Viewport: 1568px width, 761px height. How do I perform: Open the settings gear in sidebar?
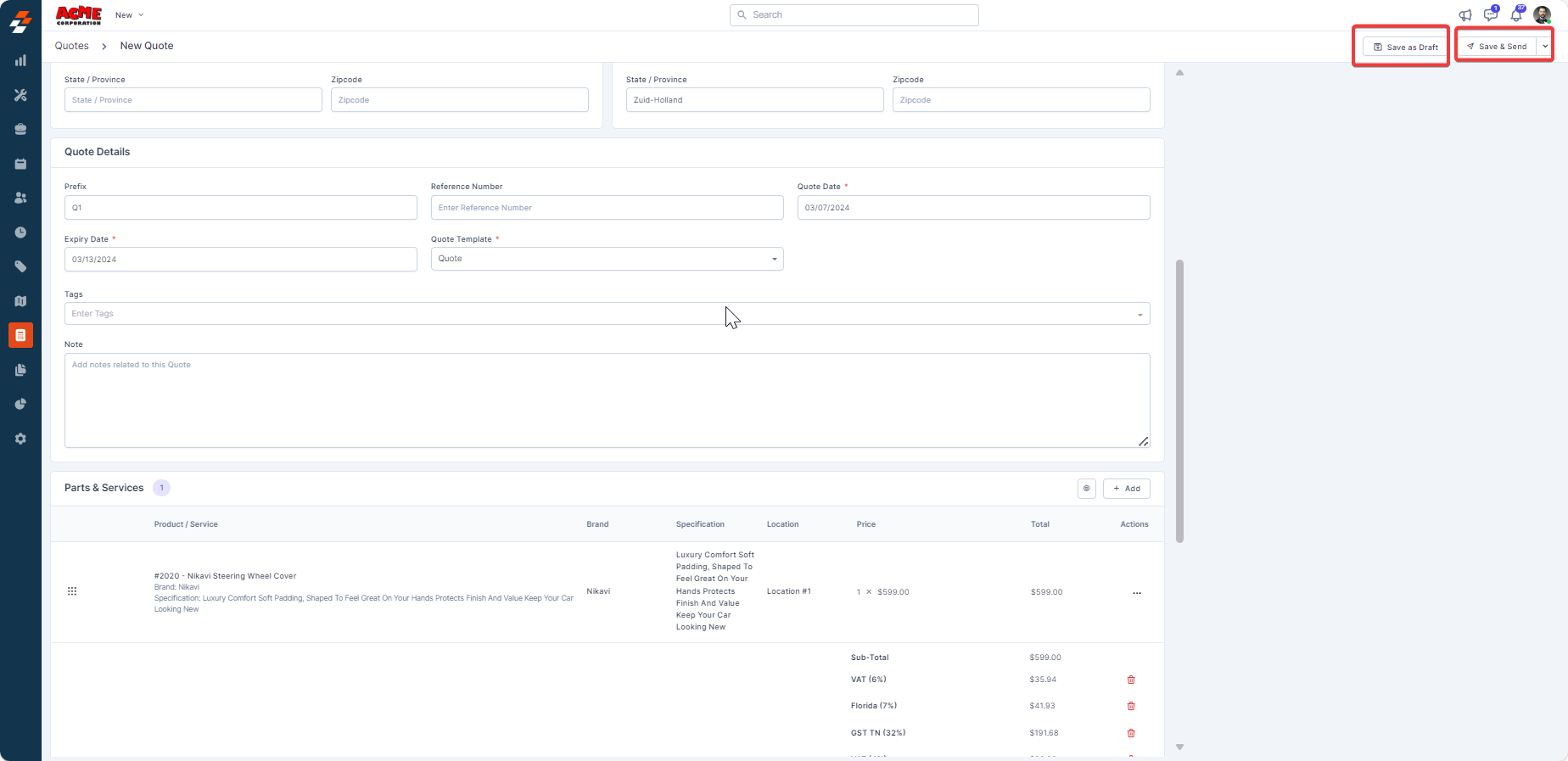click(x=20, y=439)
